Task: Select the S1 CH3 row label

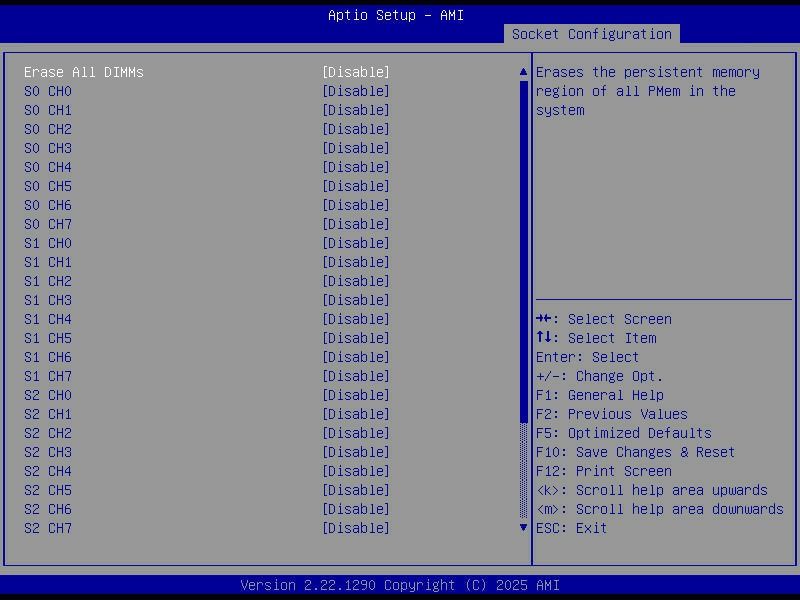Action: [x=48, y=300]
